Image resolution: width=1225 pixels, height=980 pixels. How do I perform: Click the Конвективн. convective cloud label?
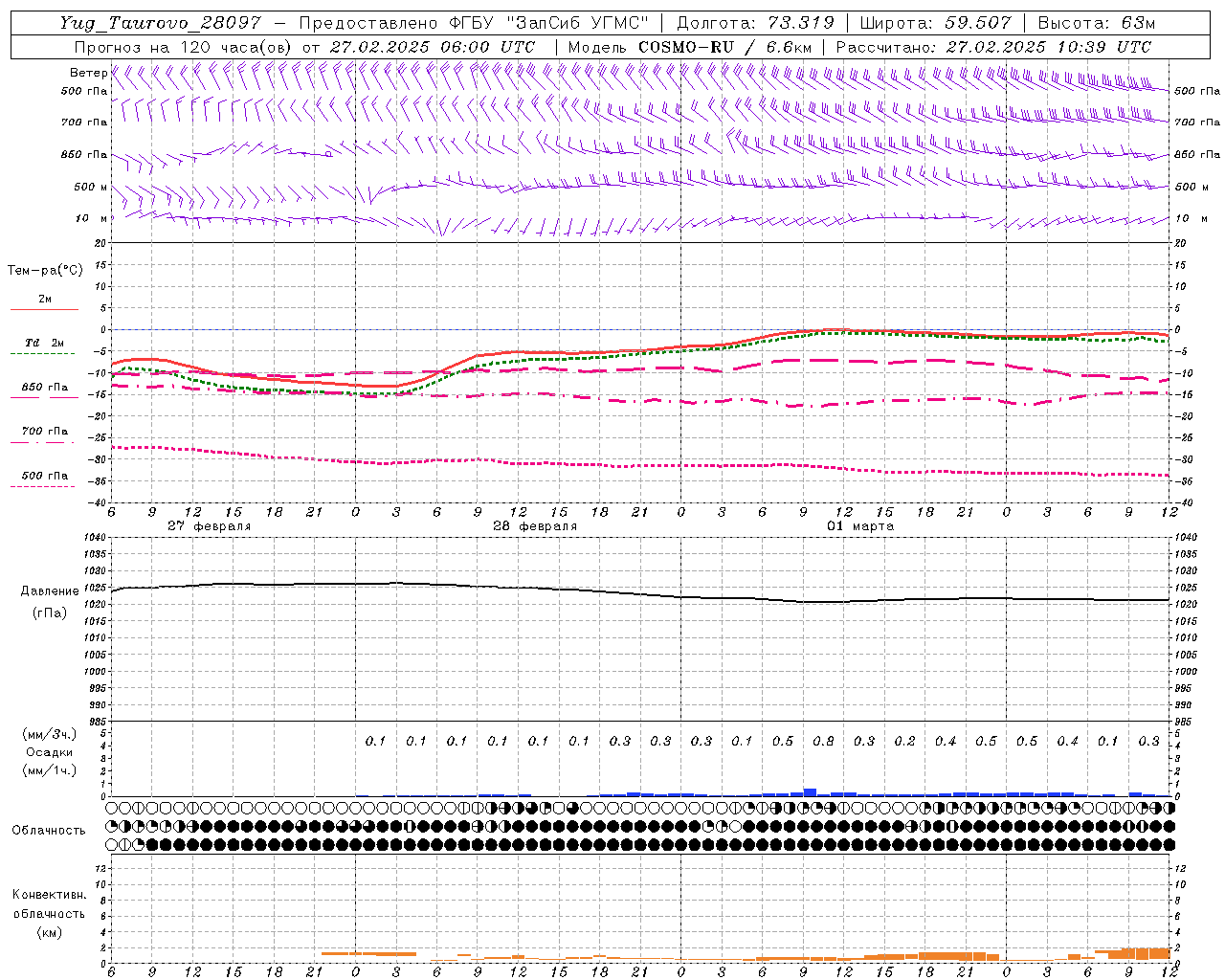(49, 895)
